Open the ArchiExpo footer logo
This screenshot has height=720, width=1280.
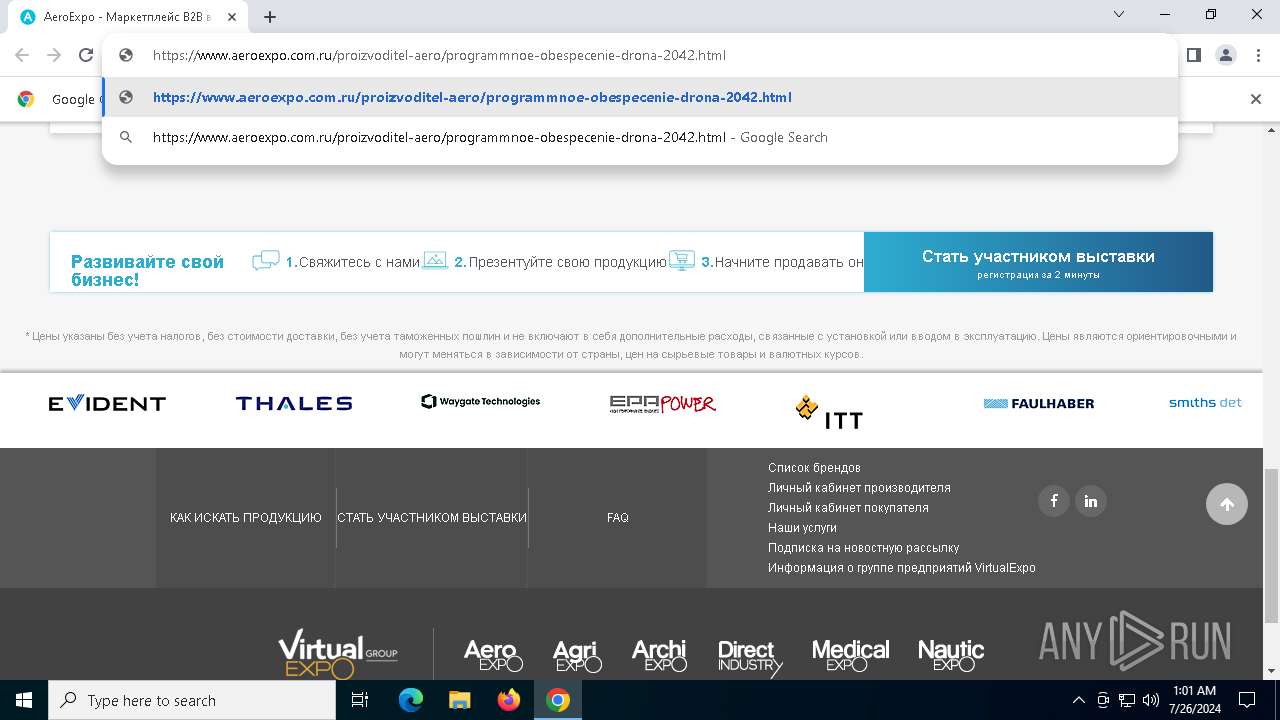pos(659,655)
